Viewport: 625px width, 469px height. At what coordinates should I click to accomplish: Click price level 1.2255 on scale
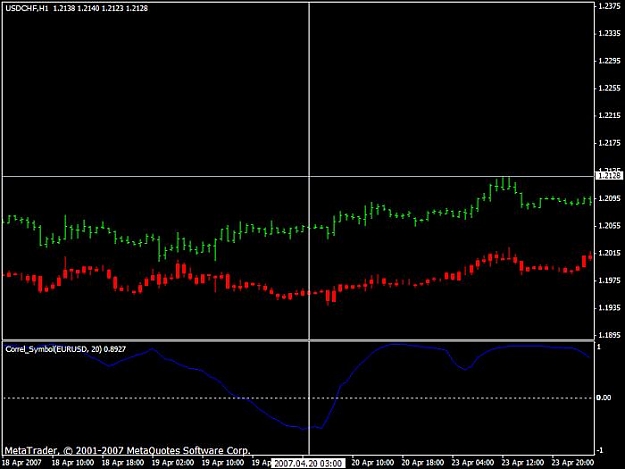(610, 88)
